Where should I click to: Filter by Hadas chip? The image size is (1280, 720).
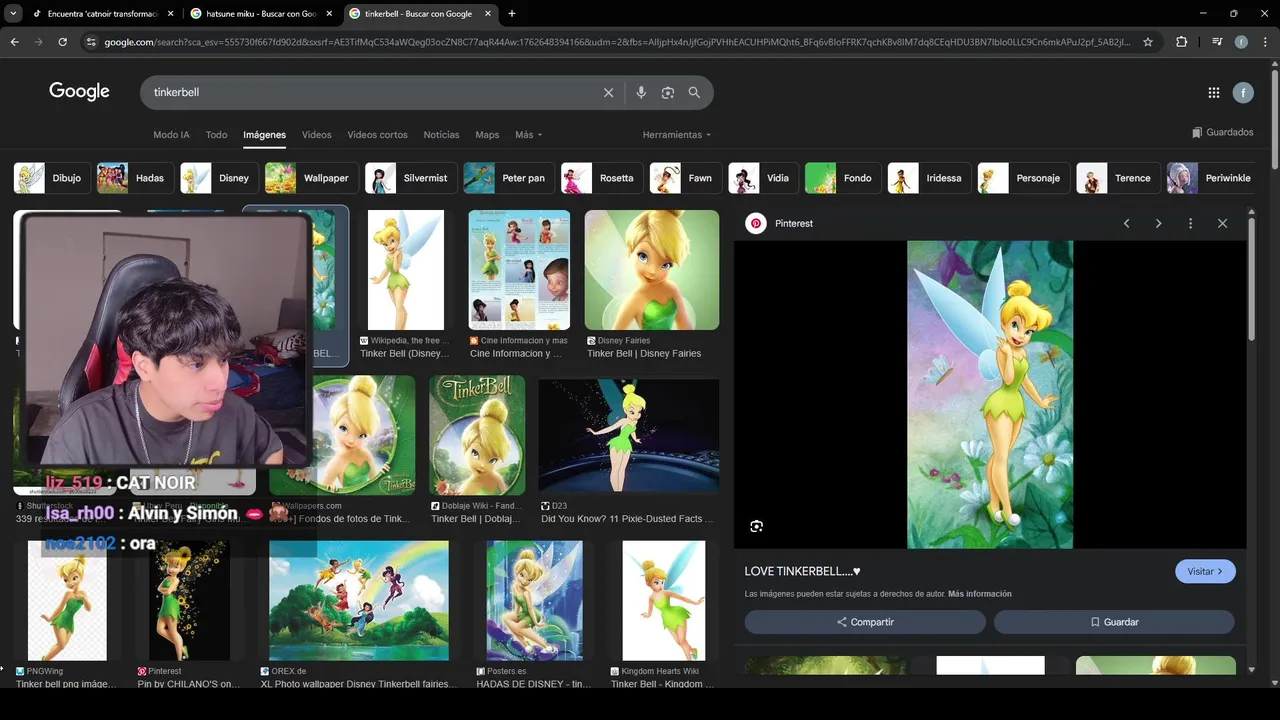pyautogui.click(x=133, y=178)
